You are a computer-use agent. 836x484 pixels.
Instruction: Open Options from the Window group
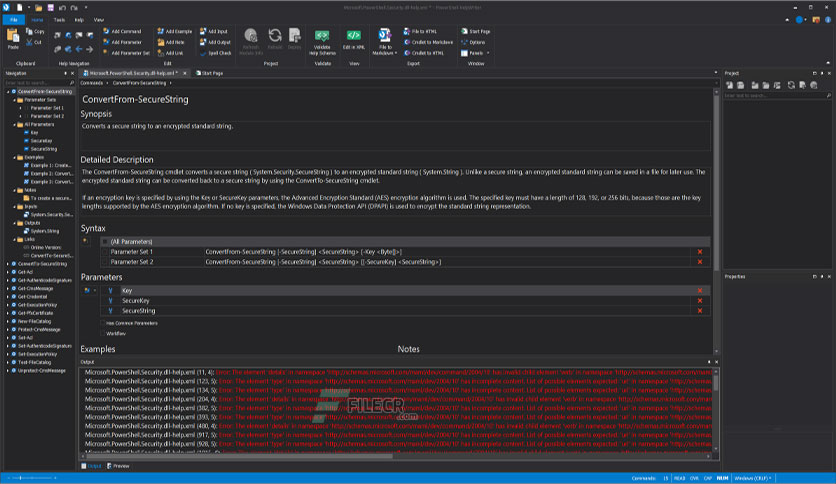pyautogui.click(x=473, y=42)
